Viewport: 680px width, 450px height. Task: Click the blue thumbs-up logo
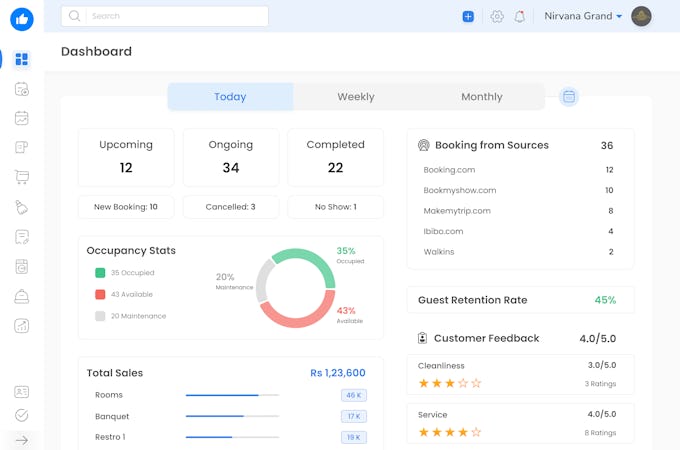pyautogui.click(x=22, y=19)
